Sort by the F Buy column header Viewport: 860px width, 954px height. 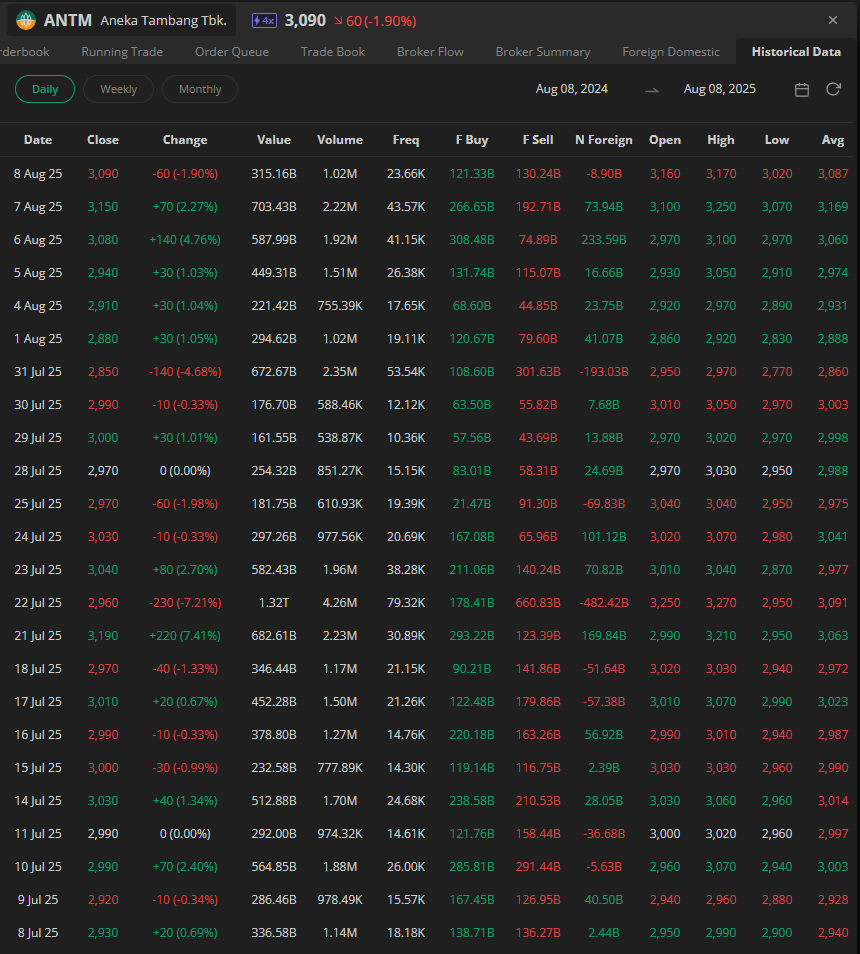pyautogui.click(x=472, y=140)
